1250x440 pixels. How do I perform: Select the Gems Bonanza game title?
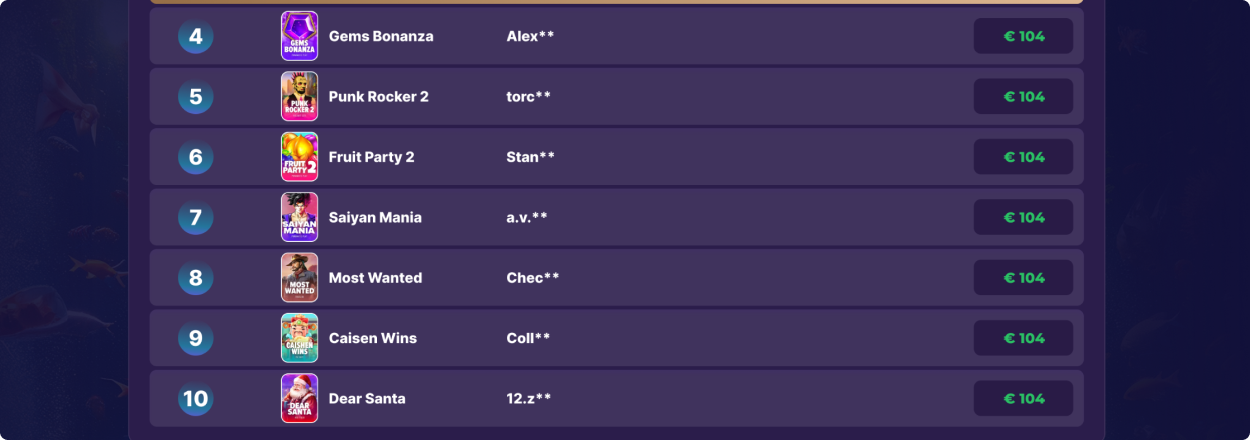point(381,36)
